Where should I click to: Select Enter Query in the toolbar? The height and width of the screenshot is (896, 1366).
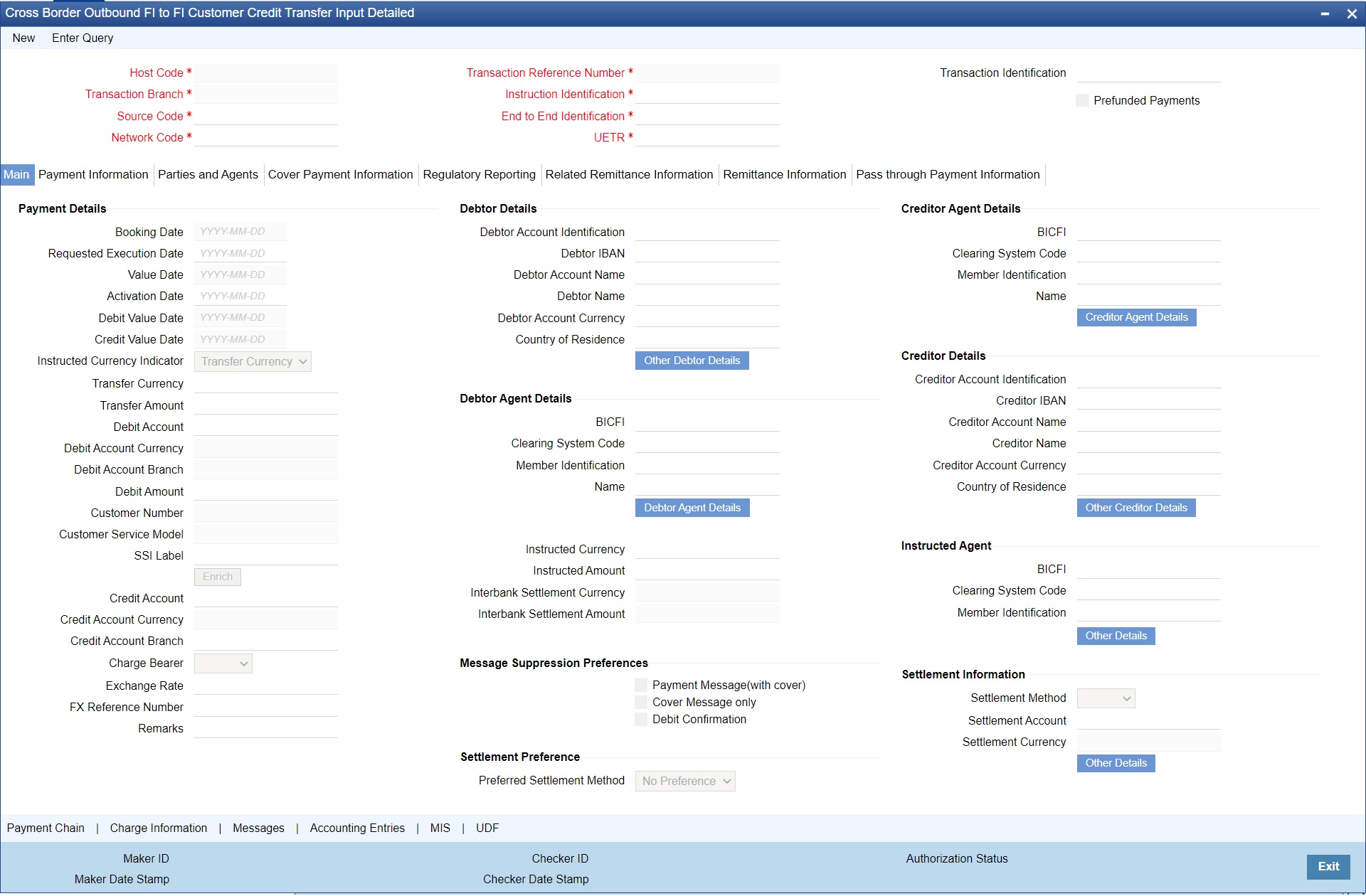click(83, 38)
